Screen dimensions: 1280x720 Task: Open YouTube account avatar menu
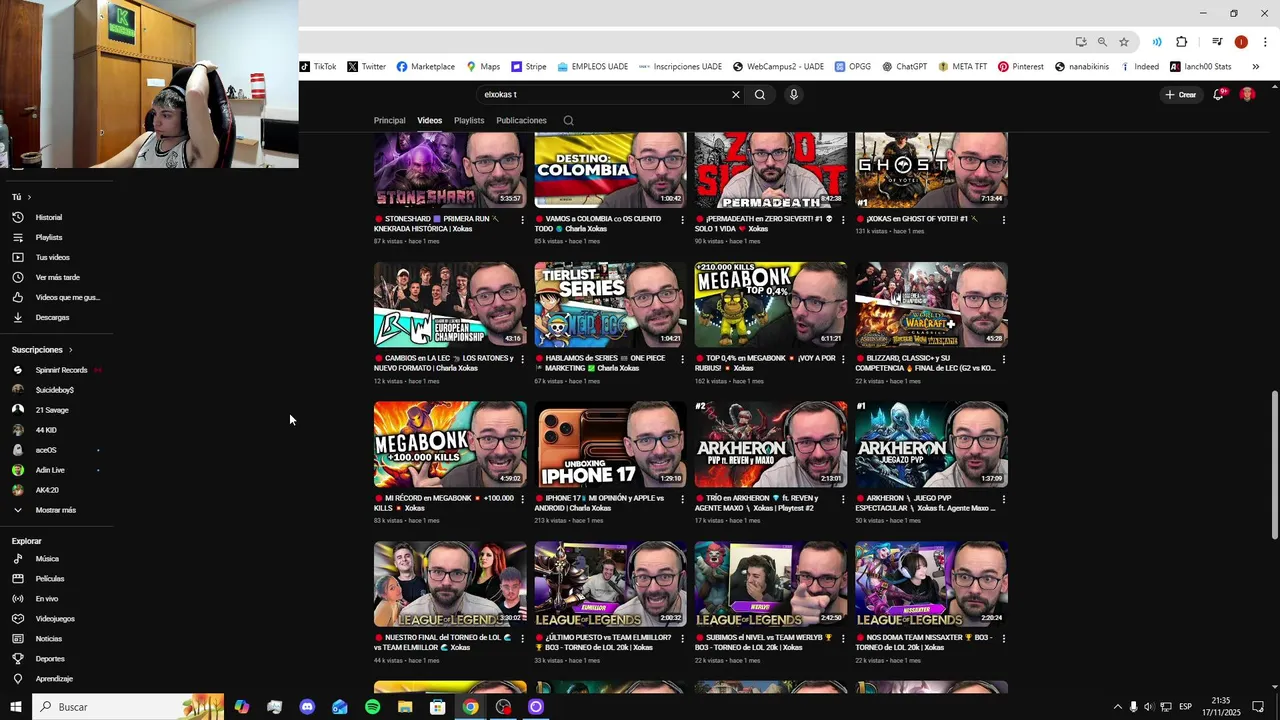point(1247,94)
